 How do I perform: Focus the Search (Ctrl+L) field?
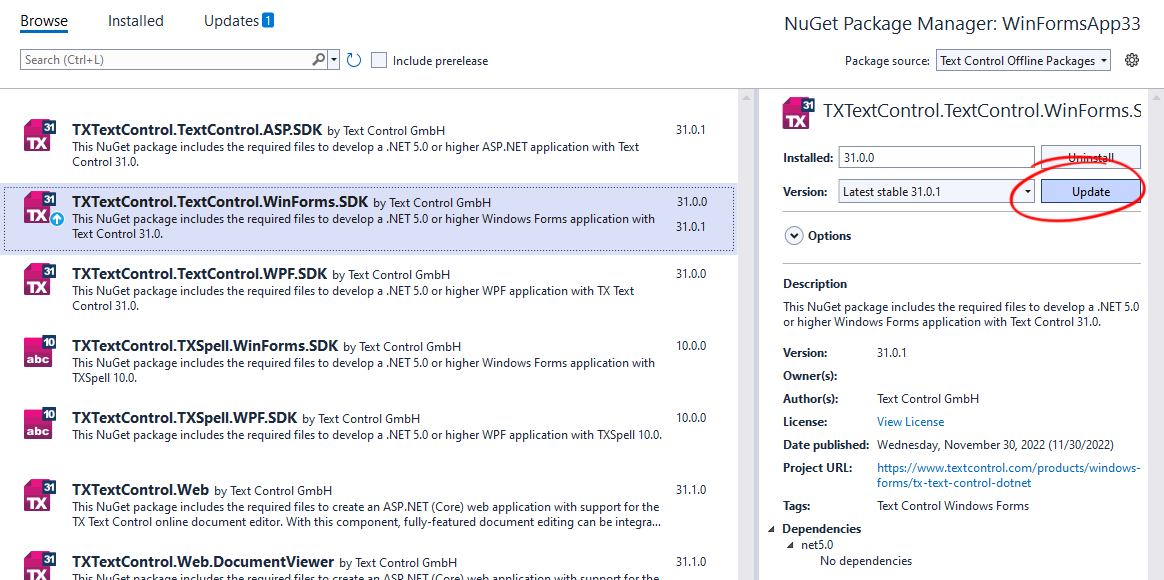[166, 60]
